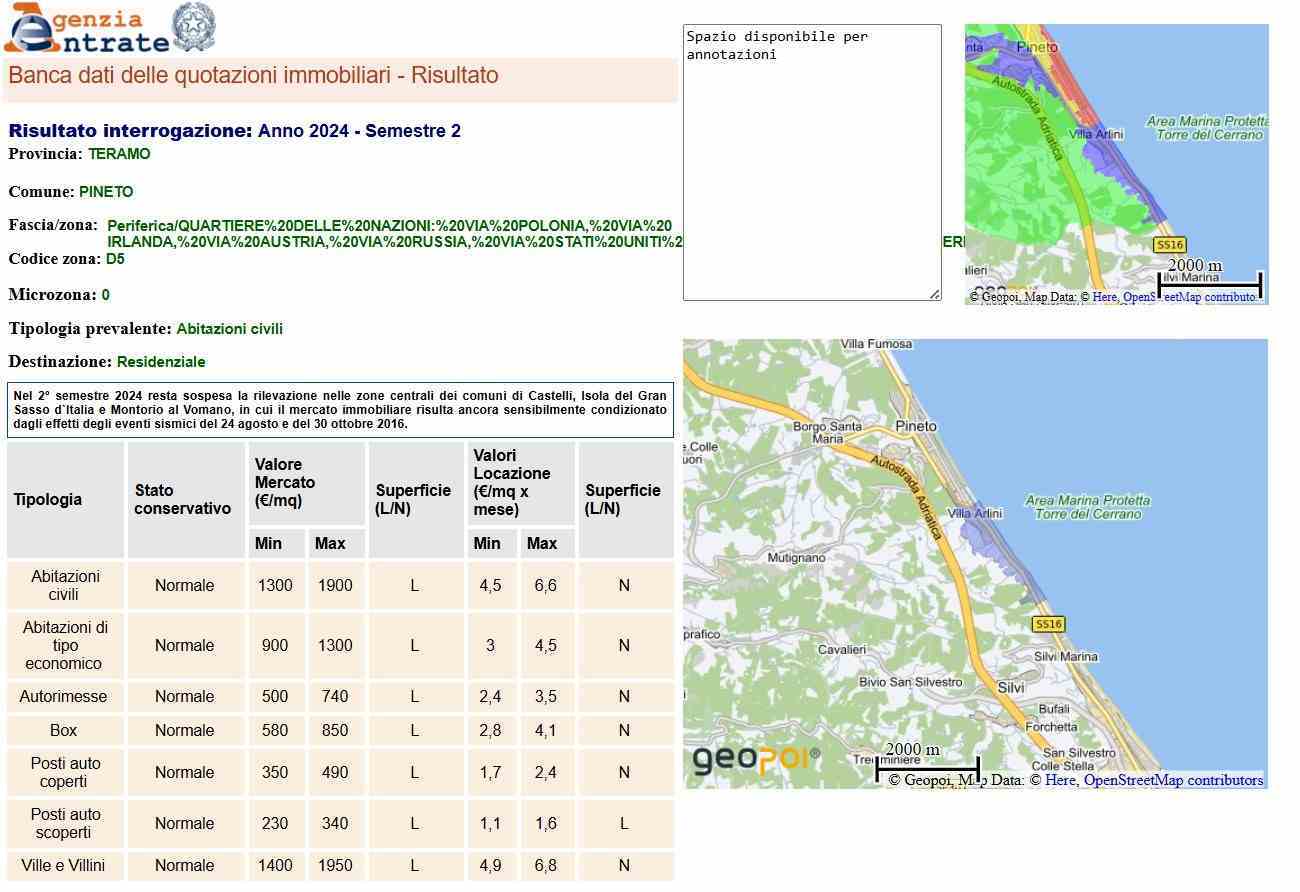This screenshot has height=892, width=1300.
Task: Click the Italian Republic emblem
Action: pyautogui.click(x=194, y=27)
